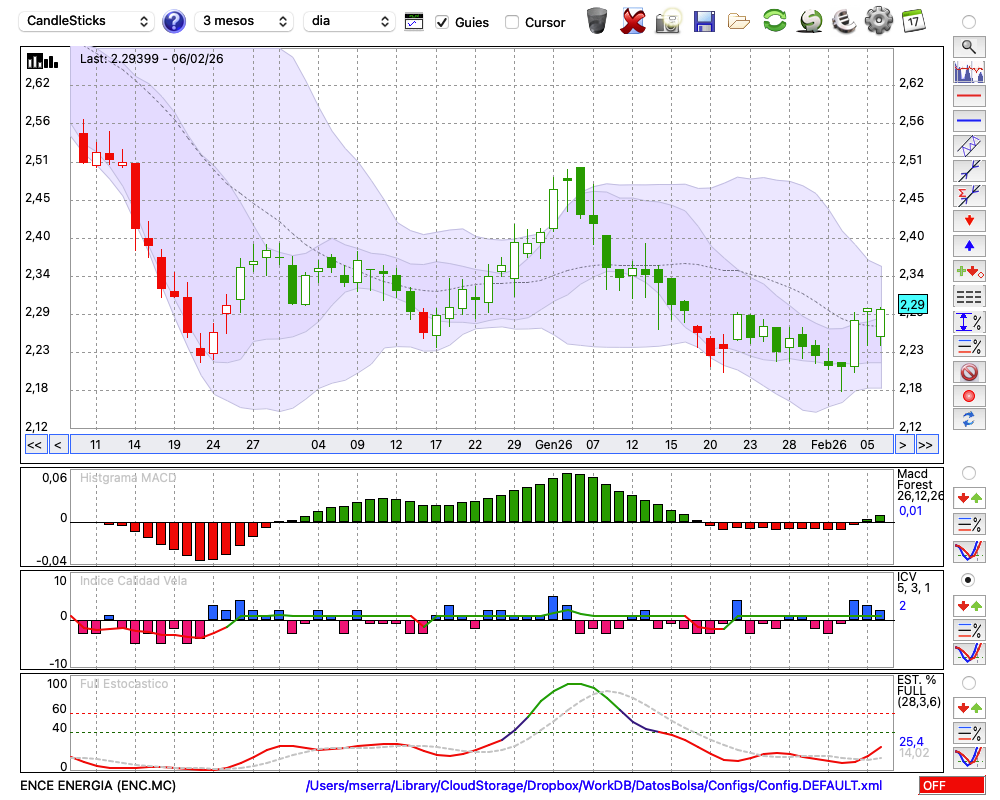Click the blue floppy disk save icon
The width and height of the screenshot is (1000, 800).
pos(704,21)
